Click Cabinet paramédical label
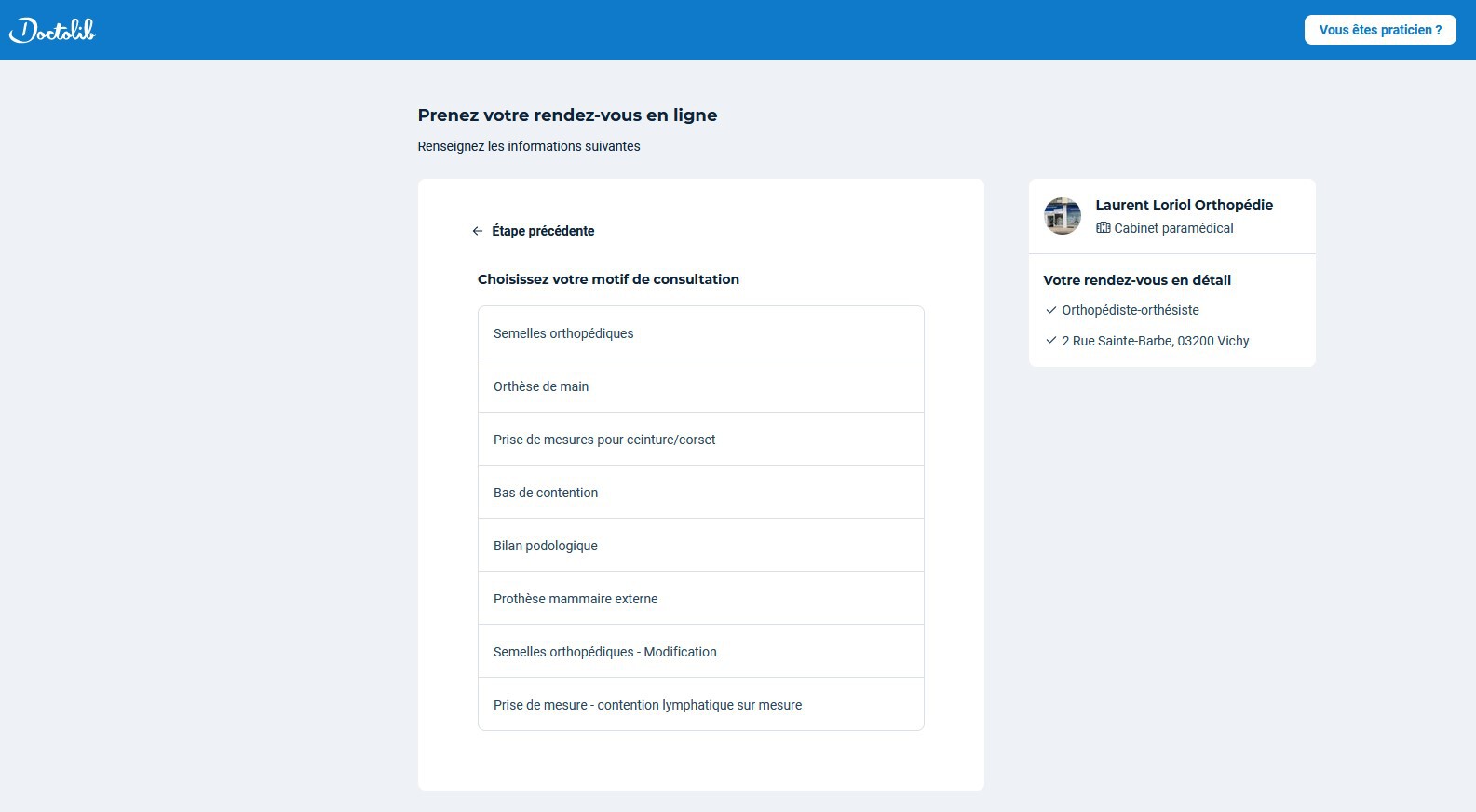Image resolution: width=1476 pixels, height=812 pixels. 1173,228
